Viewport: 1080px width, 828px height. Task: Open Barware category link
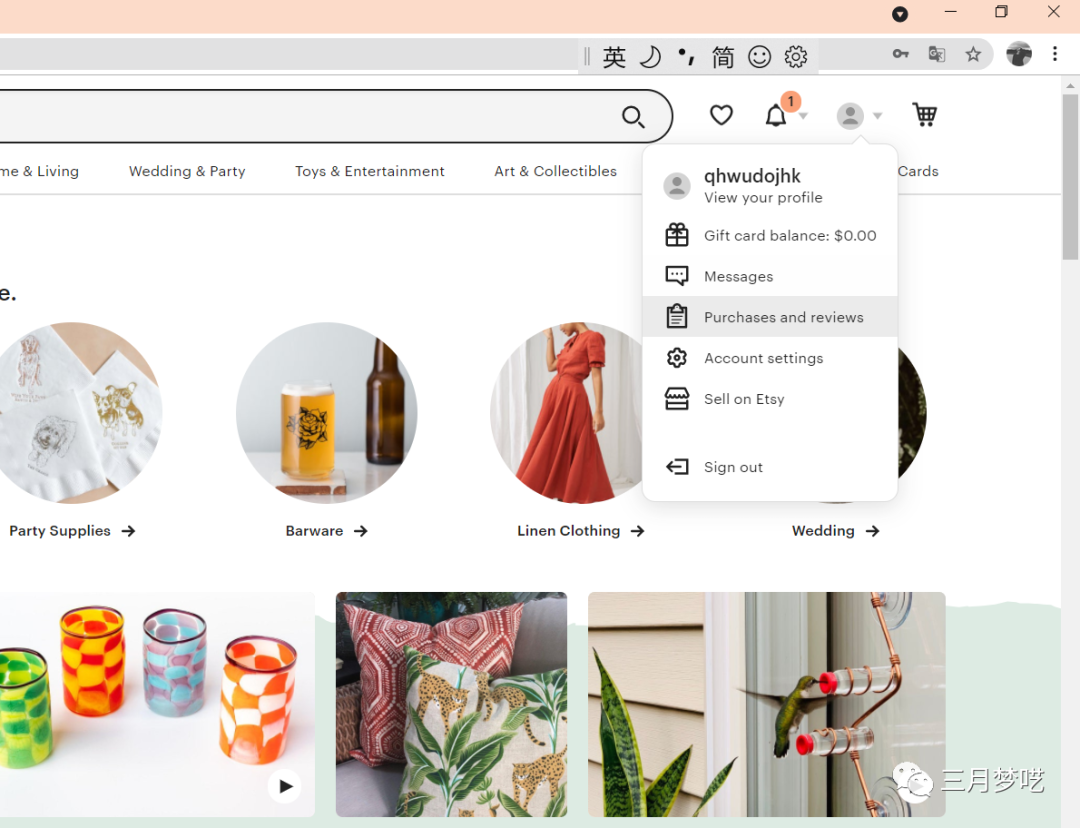point(326,531)
